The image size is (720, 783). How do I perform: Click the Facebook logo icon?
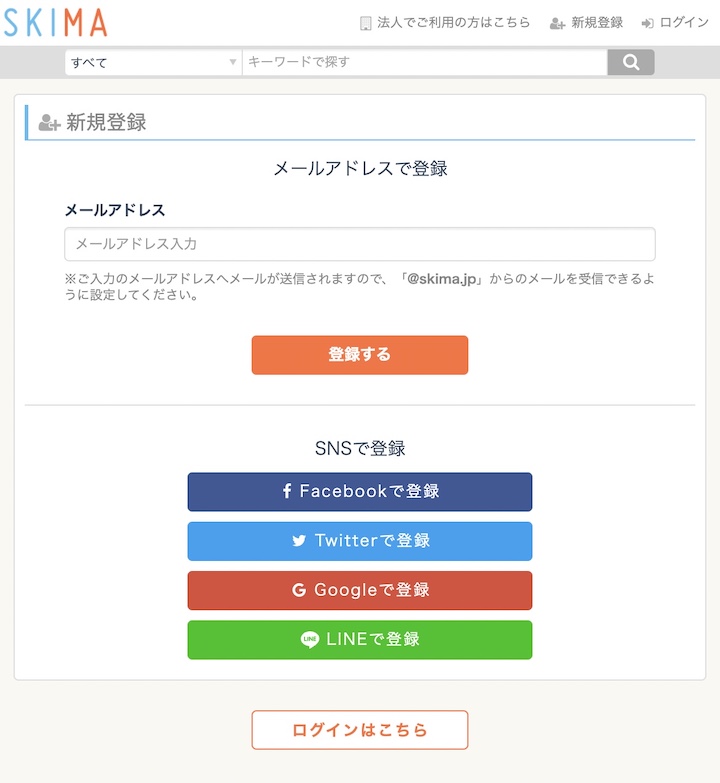287,491
